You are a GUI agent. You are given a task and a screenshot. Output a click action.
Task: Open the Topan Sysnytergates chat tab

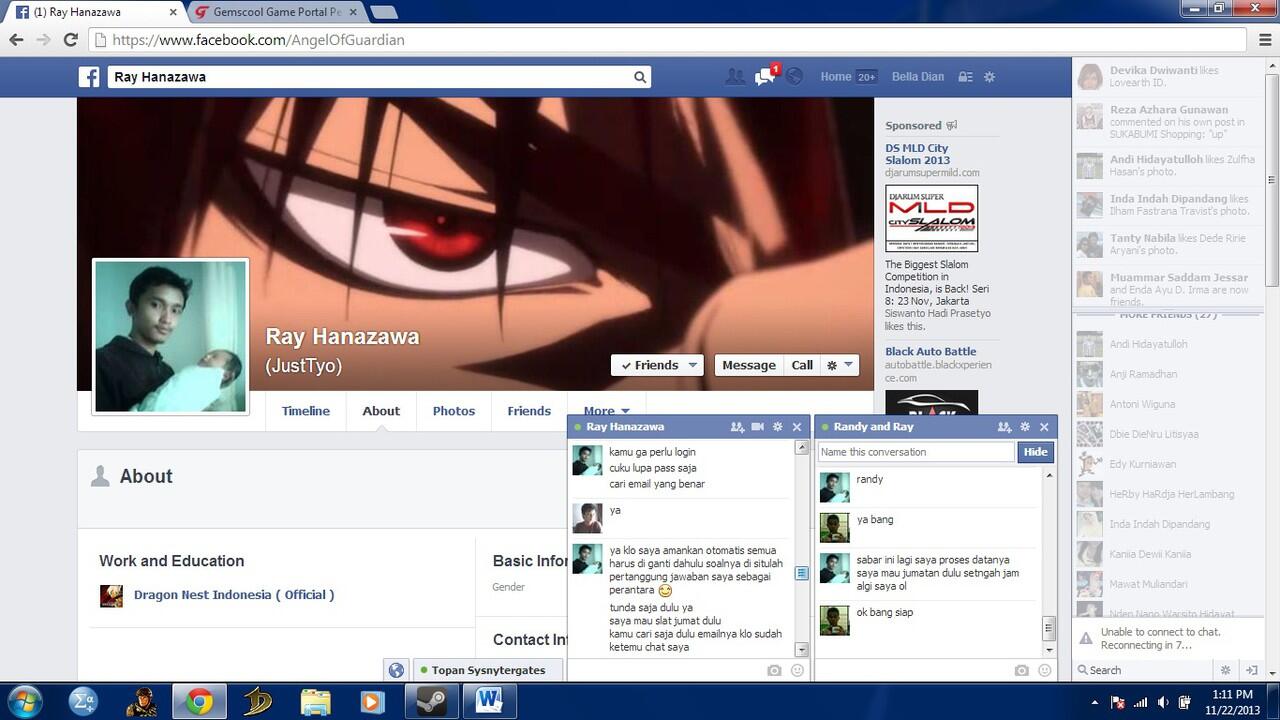pos(488,670)
